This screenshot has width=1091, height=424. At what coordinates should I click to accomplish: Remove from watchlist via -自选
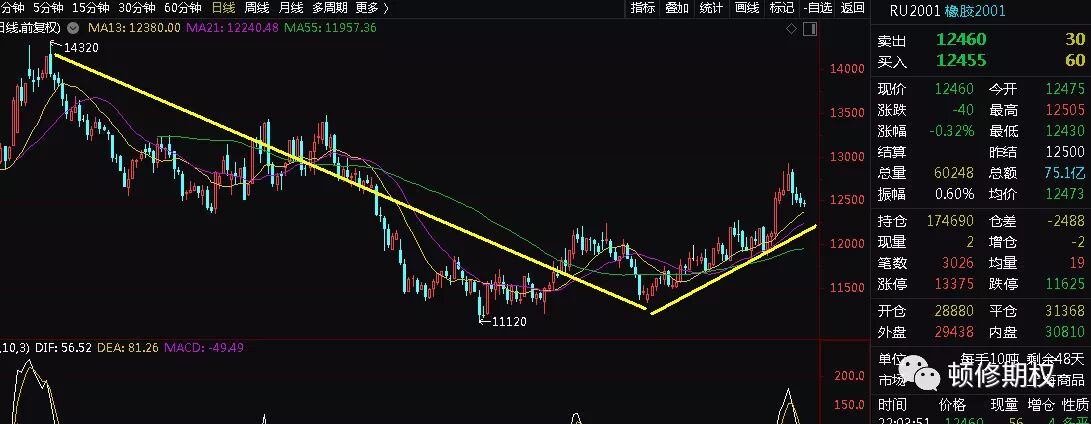(x=818, y=8)
